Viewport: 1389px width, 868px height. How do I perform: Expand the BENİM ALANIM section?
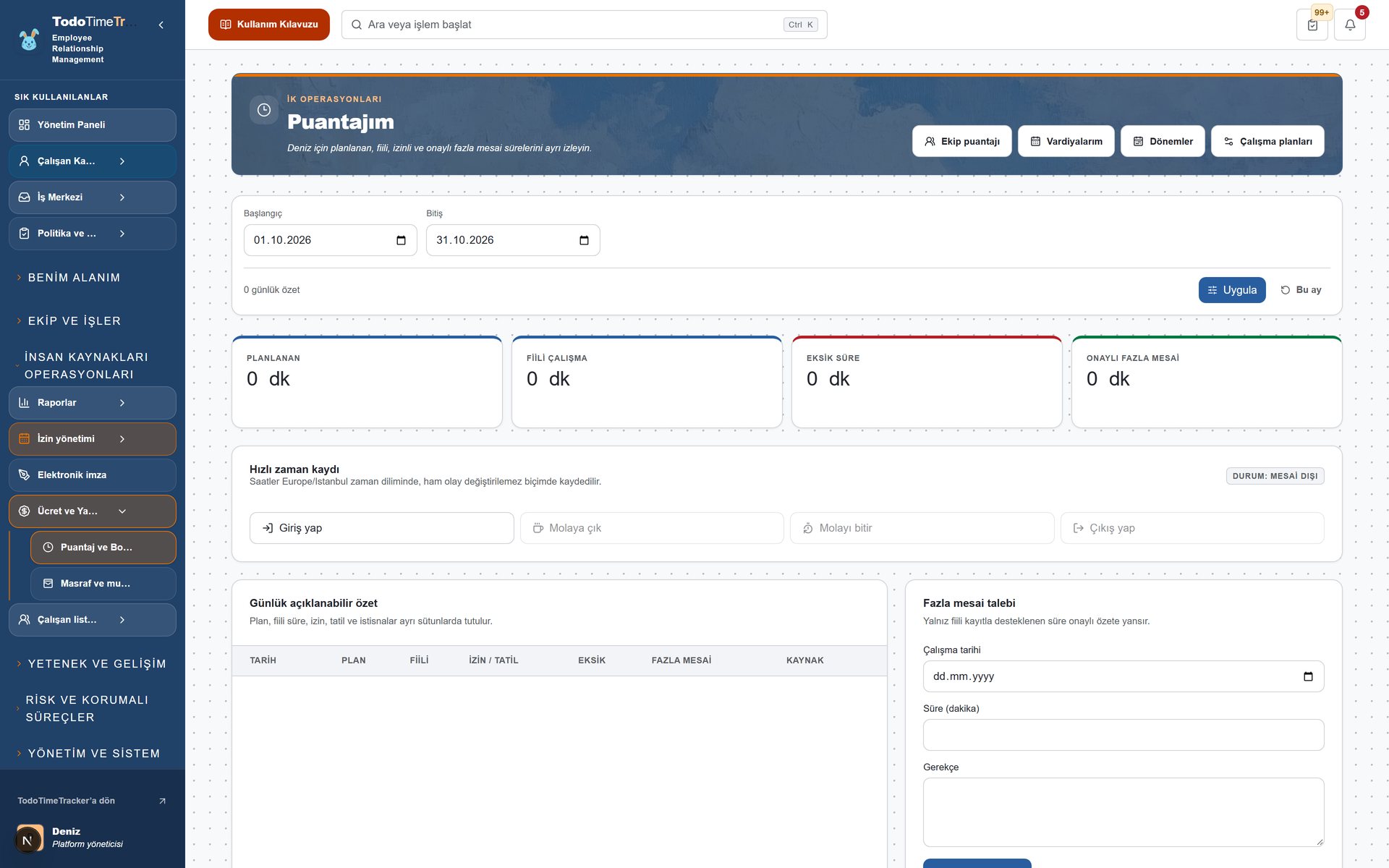coord(74,278)
